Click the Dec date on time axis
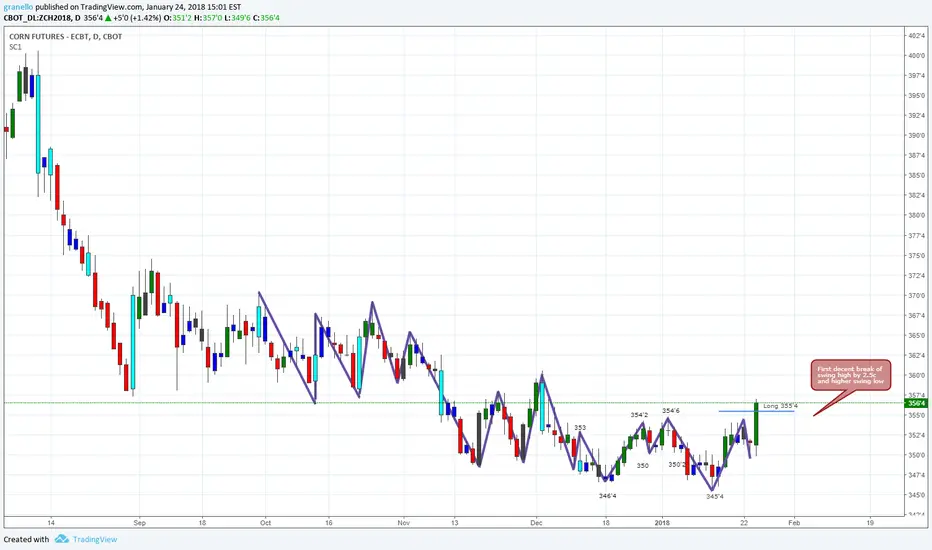Screen dimensions: 932x550 pyautogui.click(x=536, y=523)
